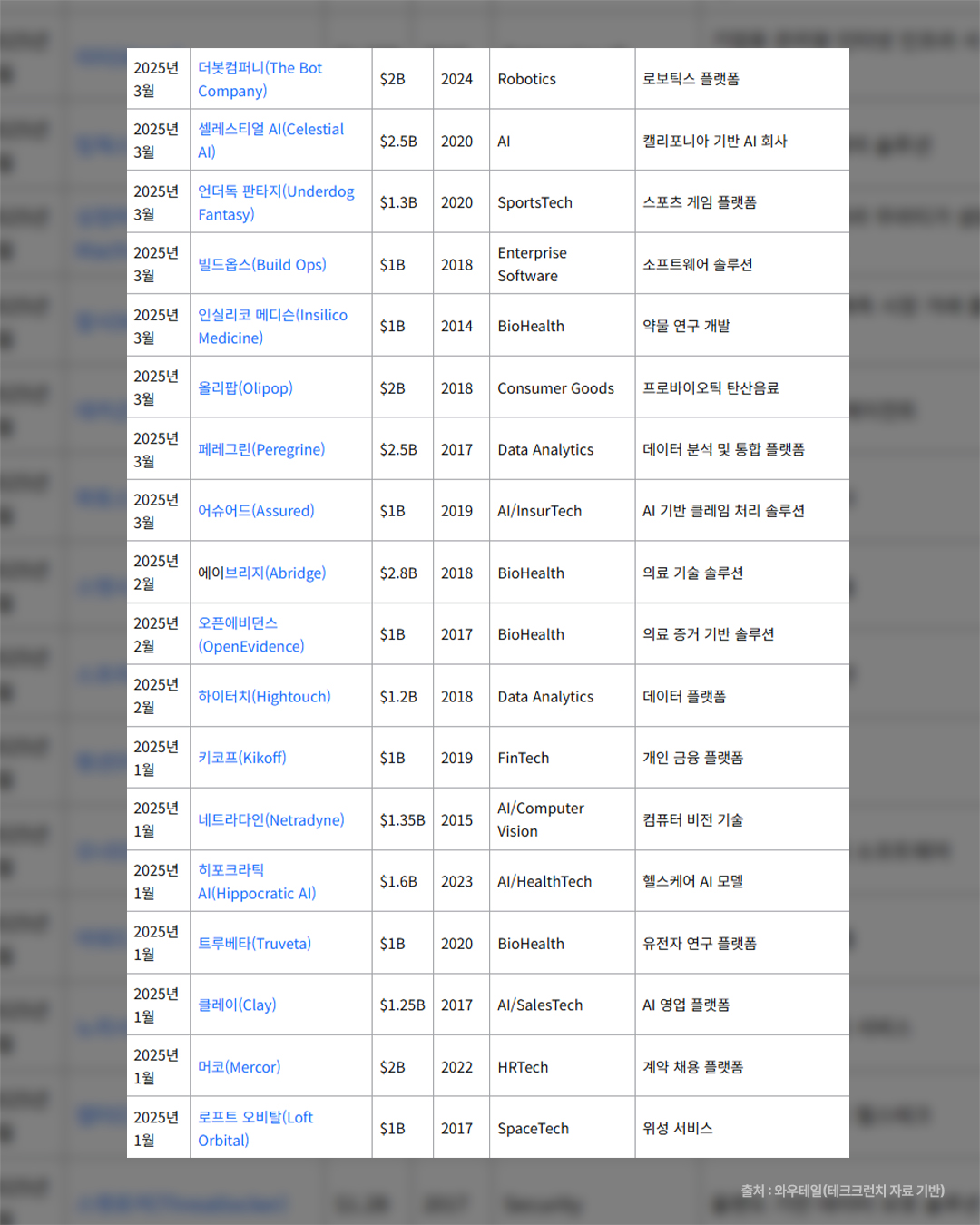The width and height of the screenshot is (980, 1225).
Task: Select the '컴퓨터 비전 기술' description
Action: [693, 820]
